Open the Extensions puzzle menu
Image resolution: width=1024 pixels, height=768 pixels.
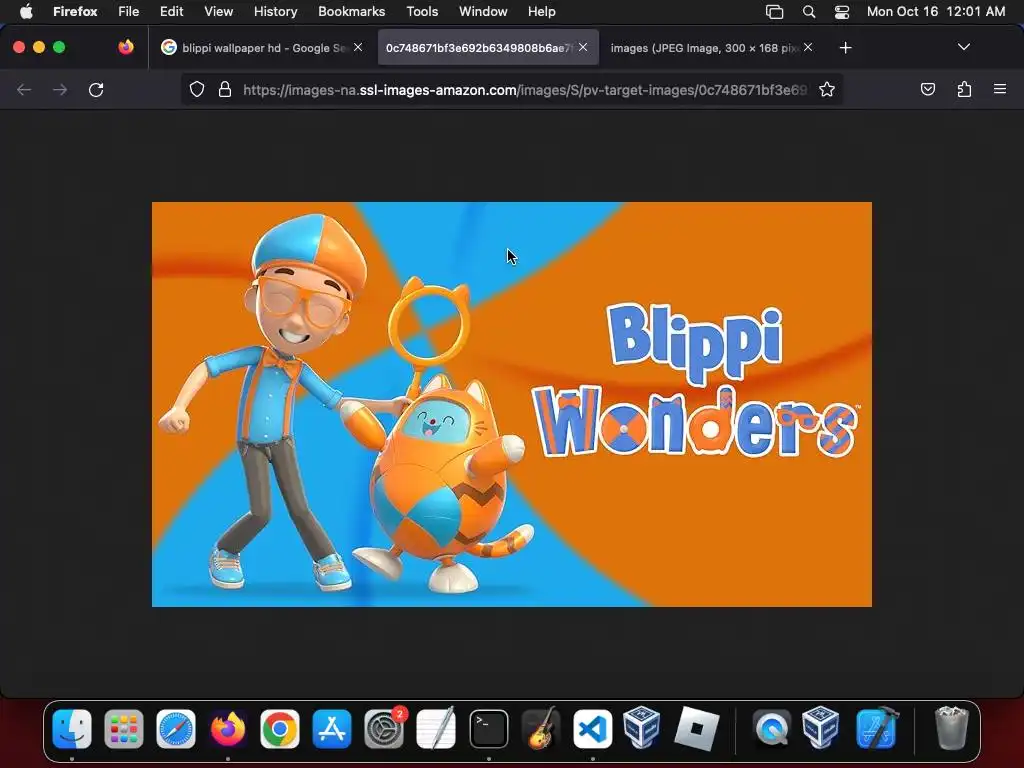click(x=964, y=89)
